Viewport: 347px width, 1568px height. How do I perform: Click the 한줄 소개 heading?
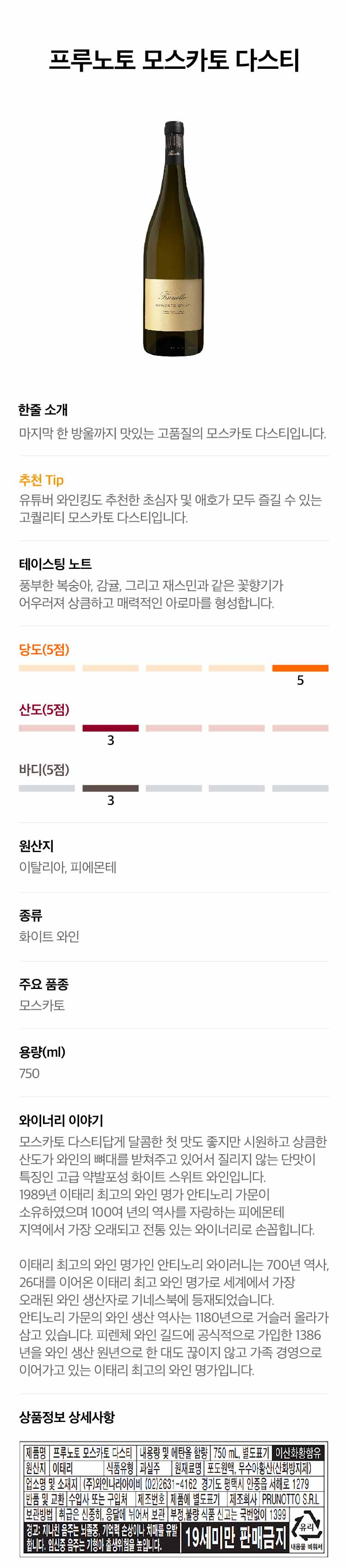43,410
